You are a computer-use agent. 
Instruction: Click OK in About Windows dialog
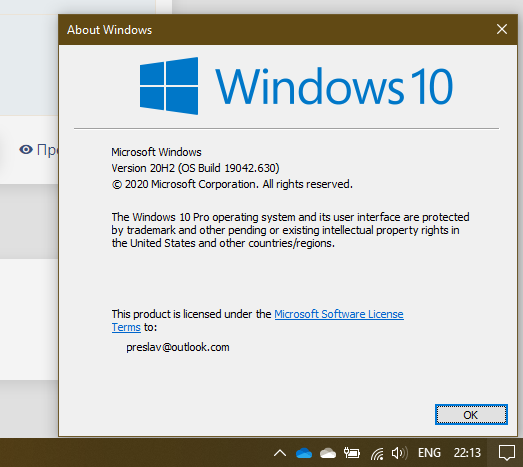[471, 415]
